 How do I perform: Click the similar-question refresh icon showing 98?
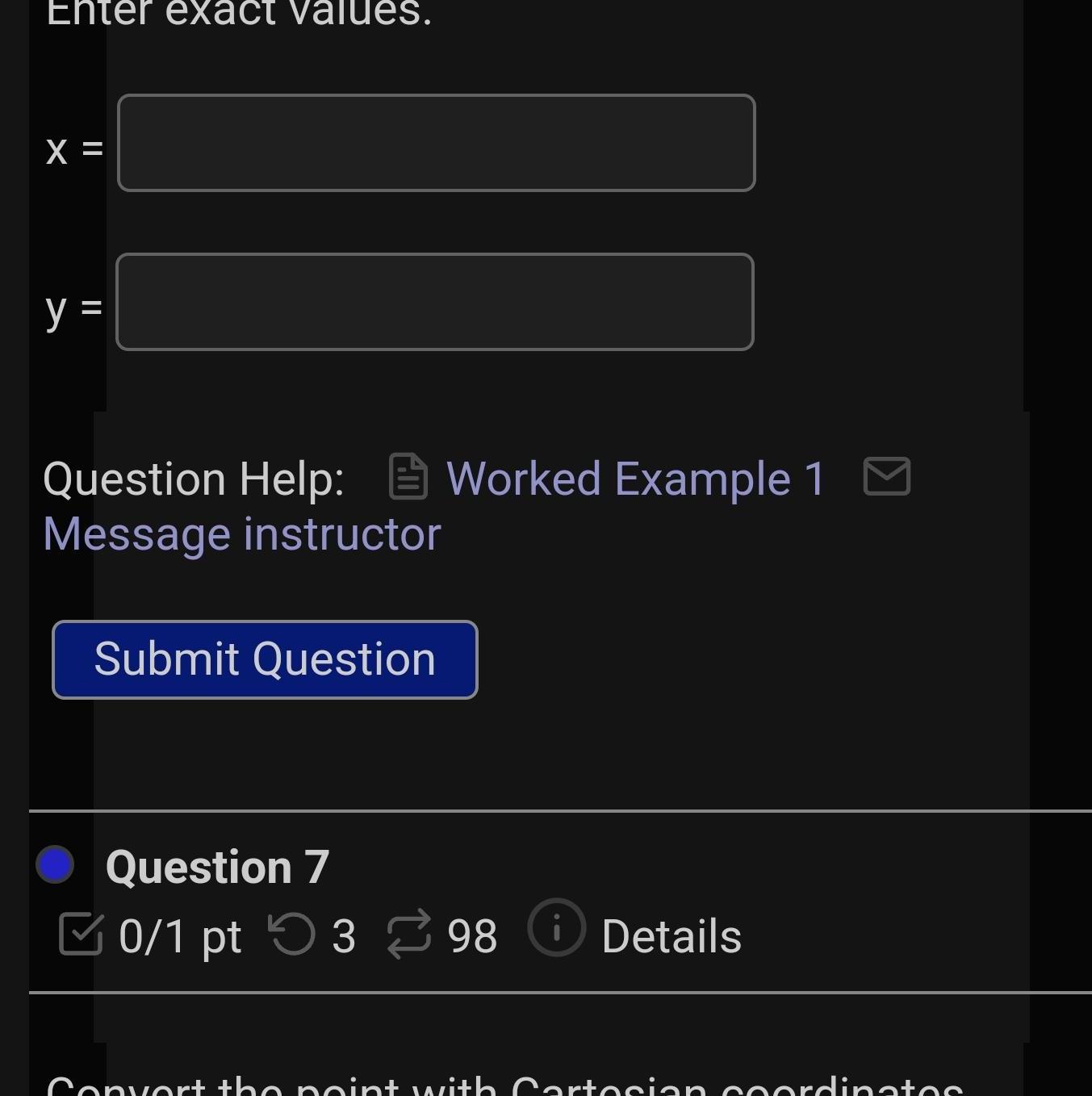tap(408, 935)
